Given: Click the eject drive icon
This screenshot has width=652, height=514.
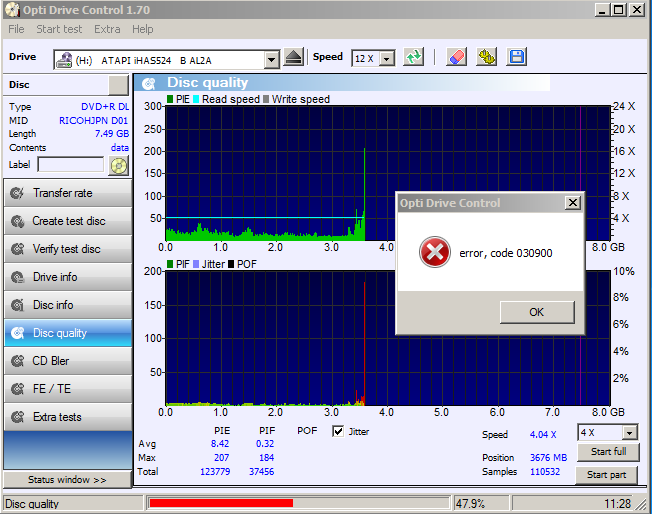Looking at the screenshot, I should click(294, 57).
